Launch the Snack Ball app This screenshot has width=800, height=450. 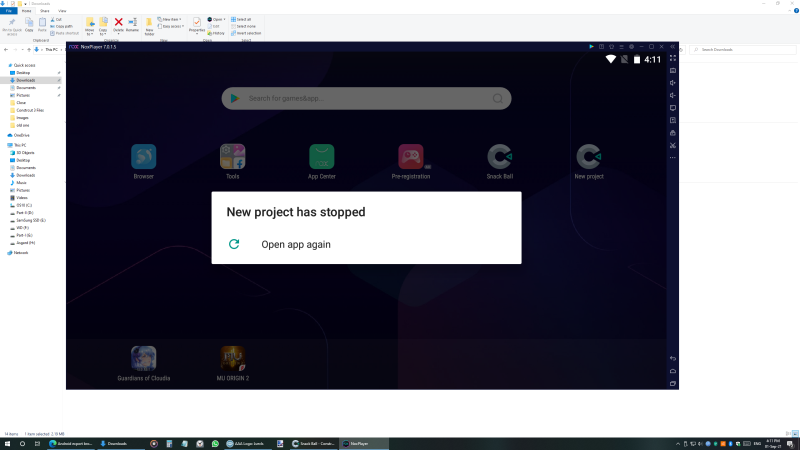(499, 162)
